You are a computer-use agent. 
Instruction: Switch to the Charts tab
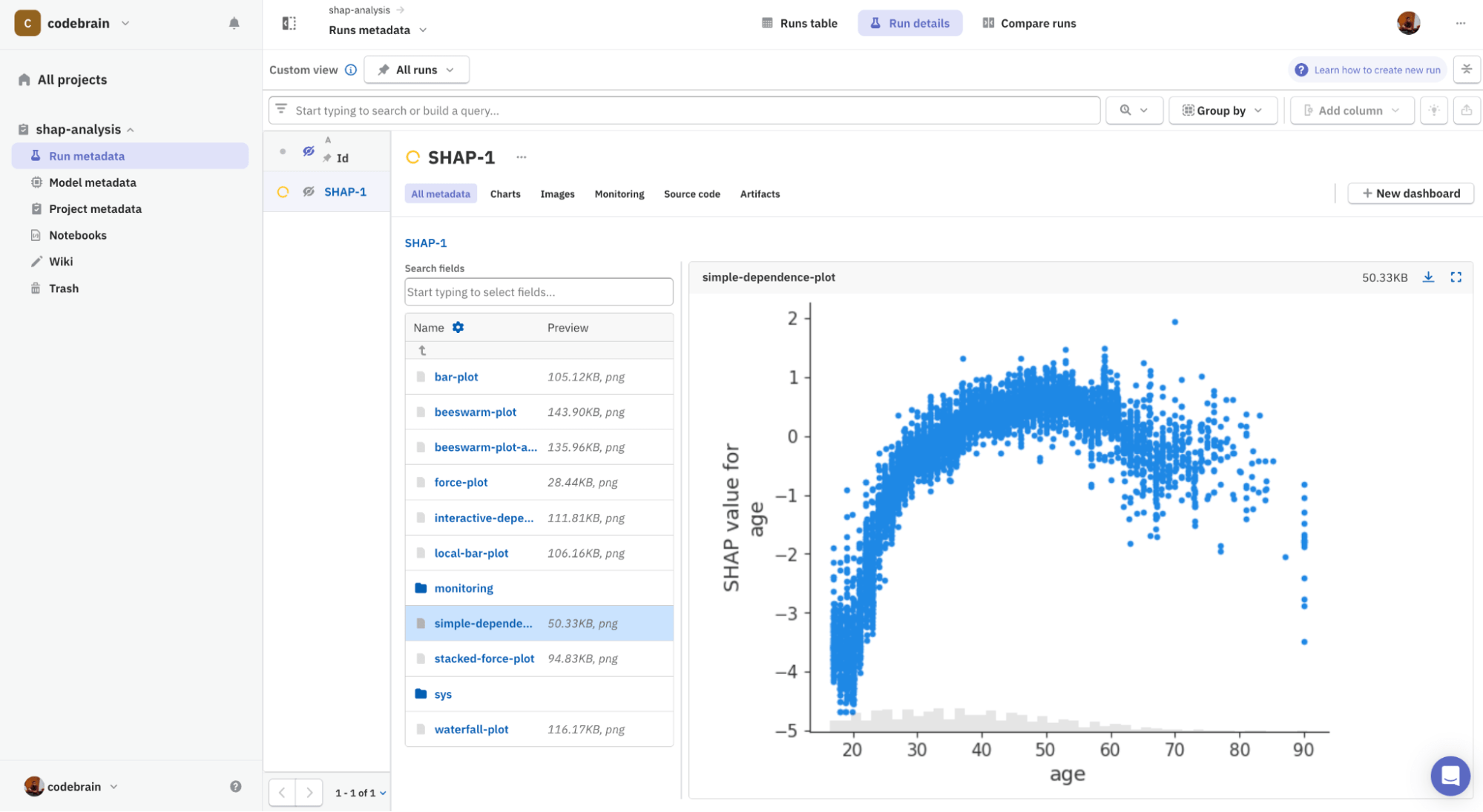[x=505, y=194]
